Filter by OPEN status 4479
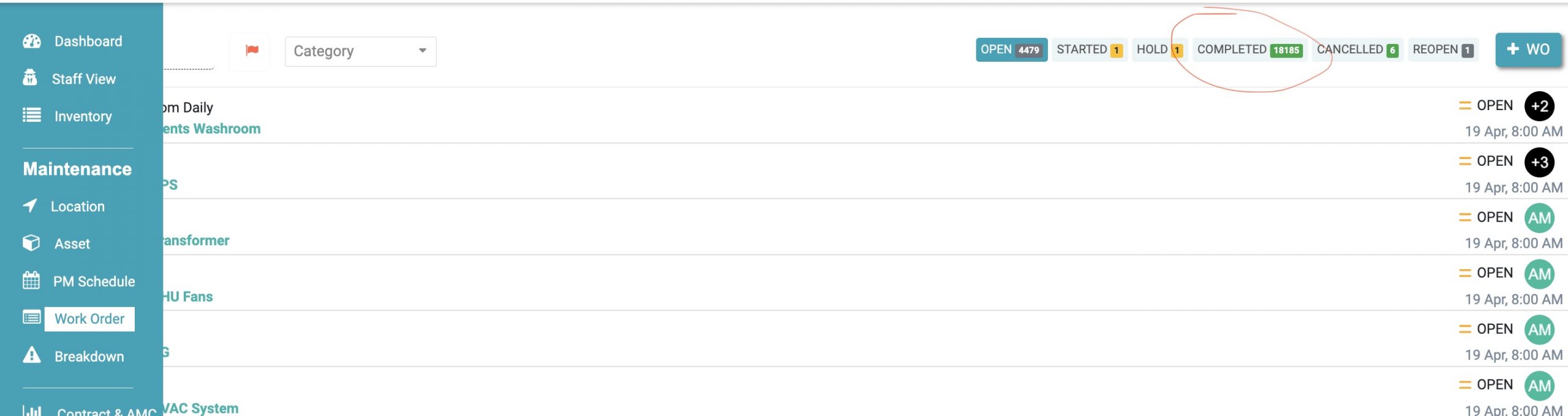 tap(1011, 50)
